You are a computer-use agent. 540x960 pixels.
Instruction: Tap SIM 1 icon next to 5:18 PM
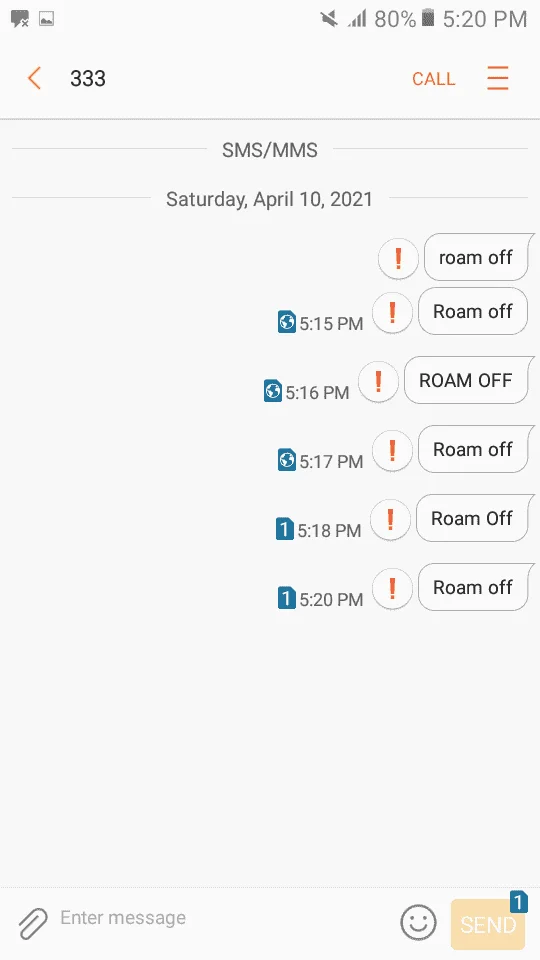point(285,529)
